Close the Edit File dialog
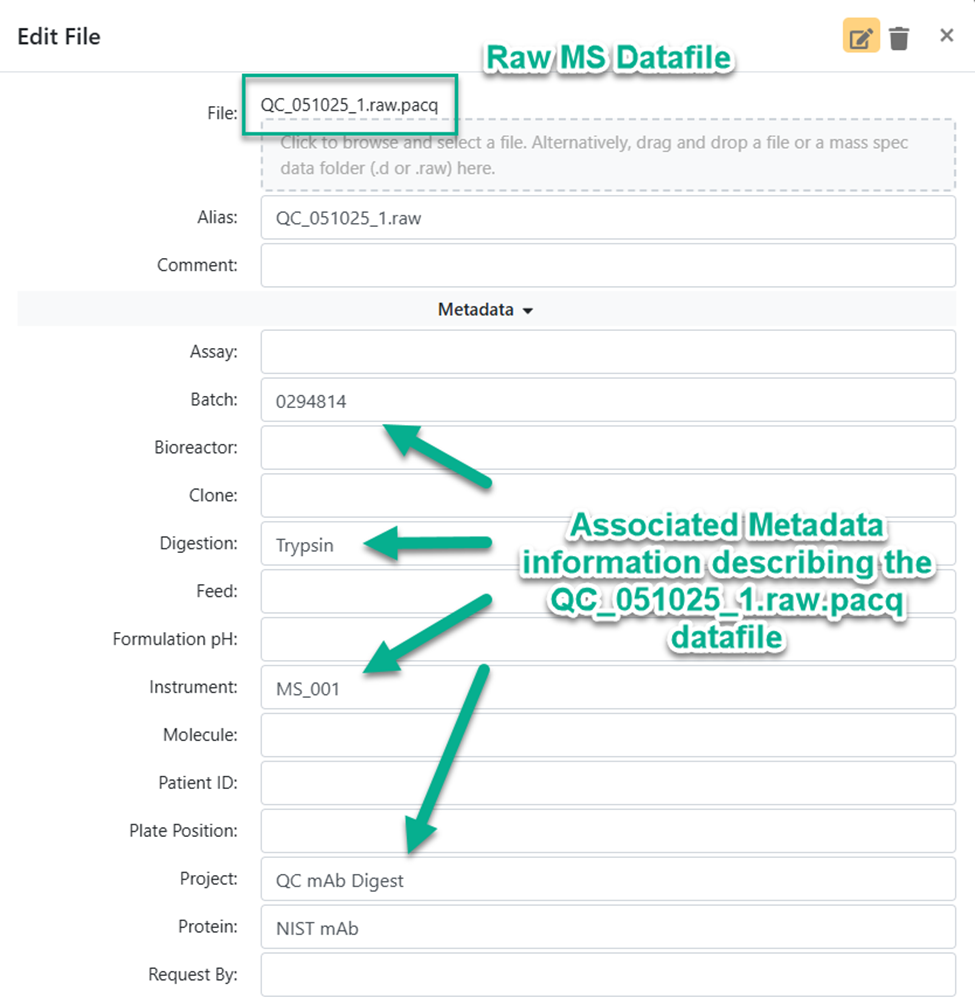 click(946, 36)
